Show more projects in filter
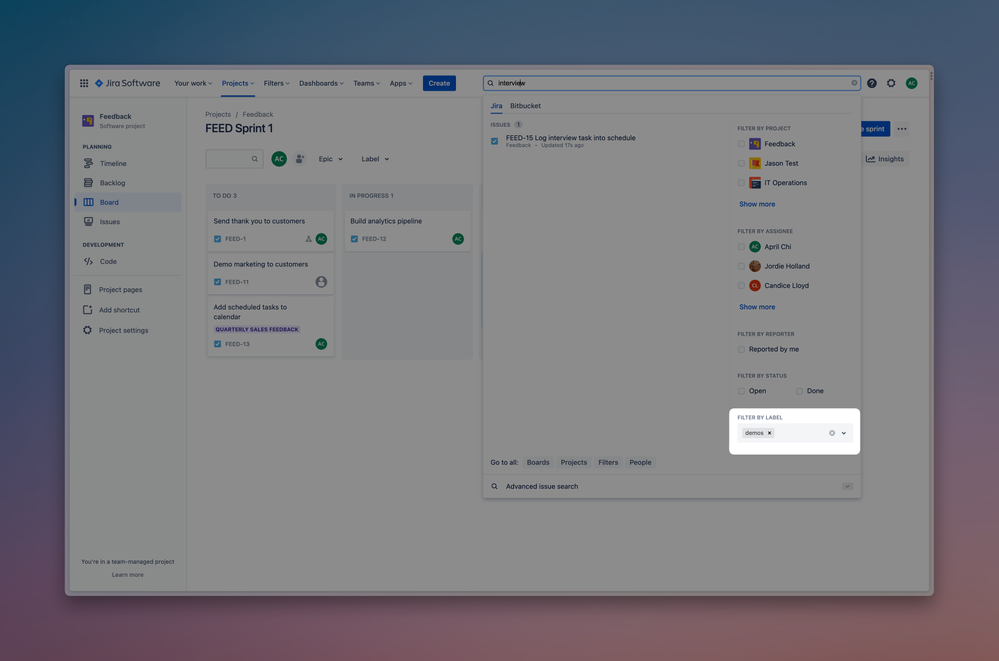 tap(757, 204)
